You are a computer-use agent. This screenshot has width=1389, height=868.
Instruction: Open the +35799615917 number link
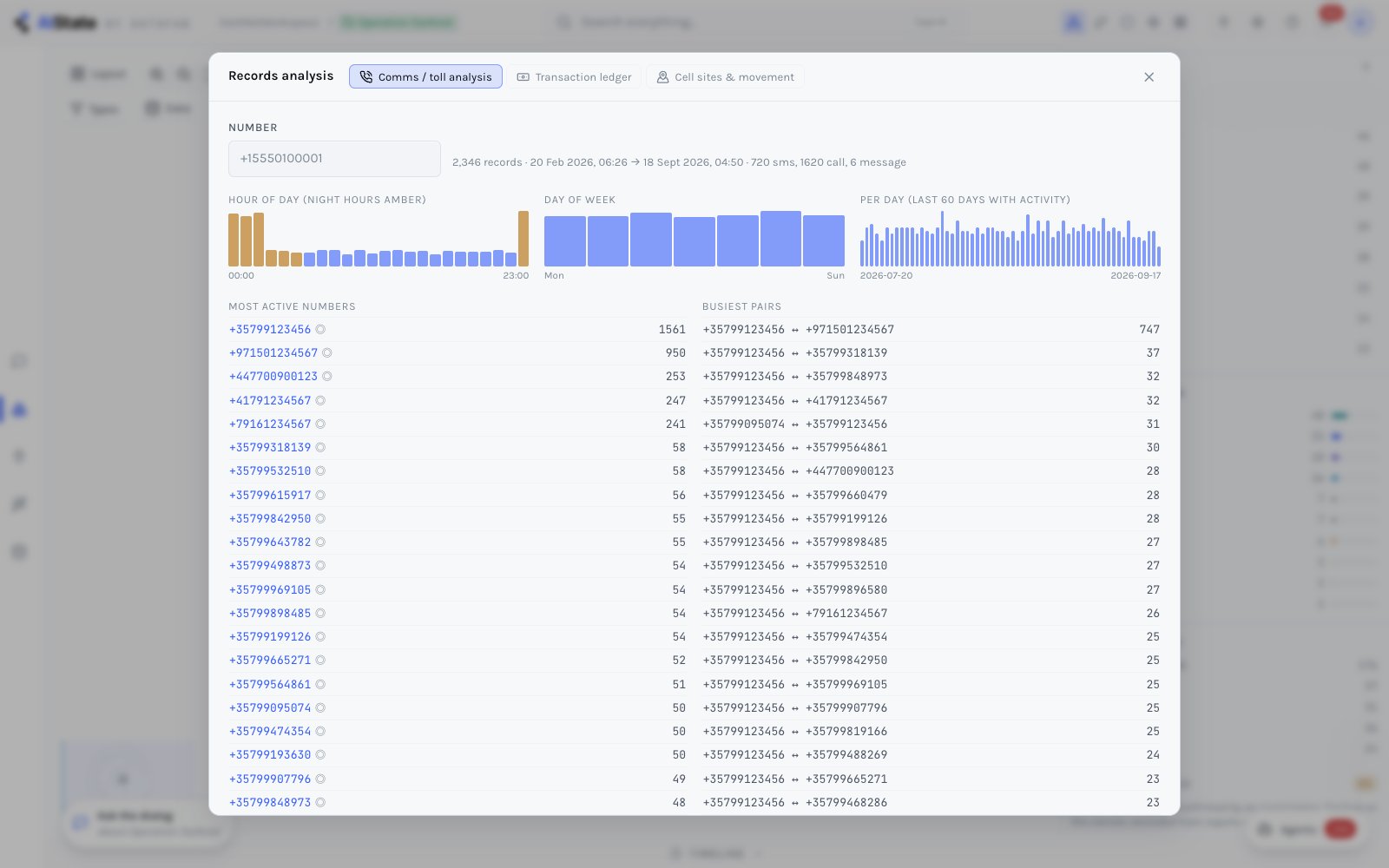coord(270,496)
